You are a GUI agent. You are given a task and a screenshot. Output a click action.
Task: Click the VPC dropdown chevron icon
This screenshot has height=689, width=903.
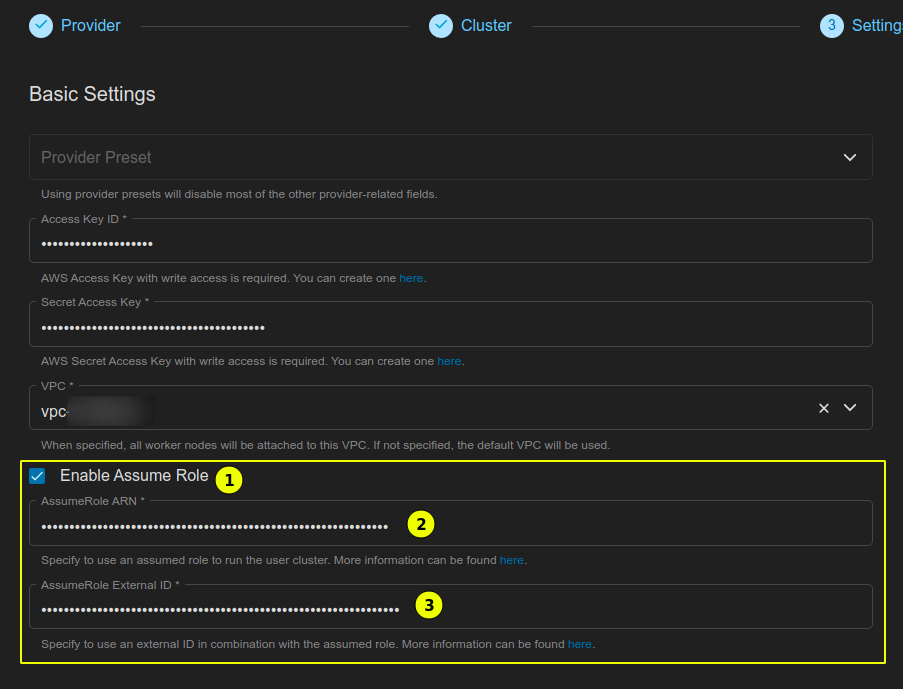pyautogui.click(x=849, y=407)
